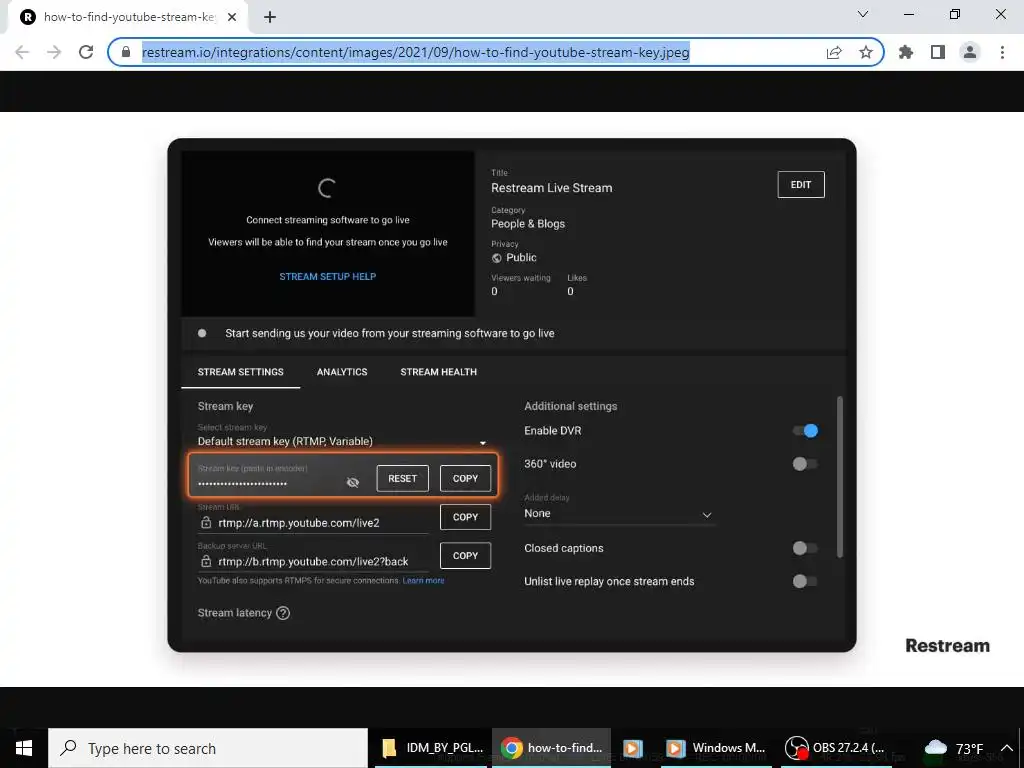This screenshot has height=768, width=1024.
Task: Expand the Added delay None dropdown
Action: [618, 514]
